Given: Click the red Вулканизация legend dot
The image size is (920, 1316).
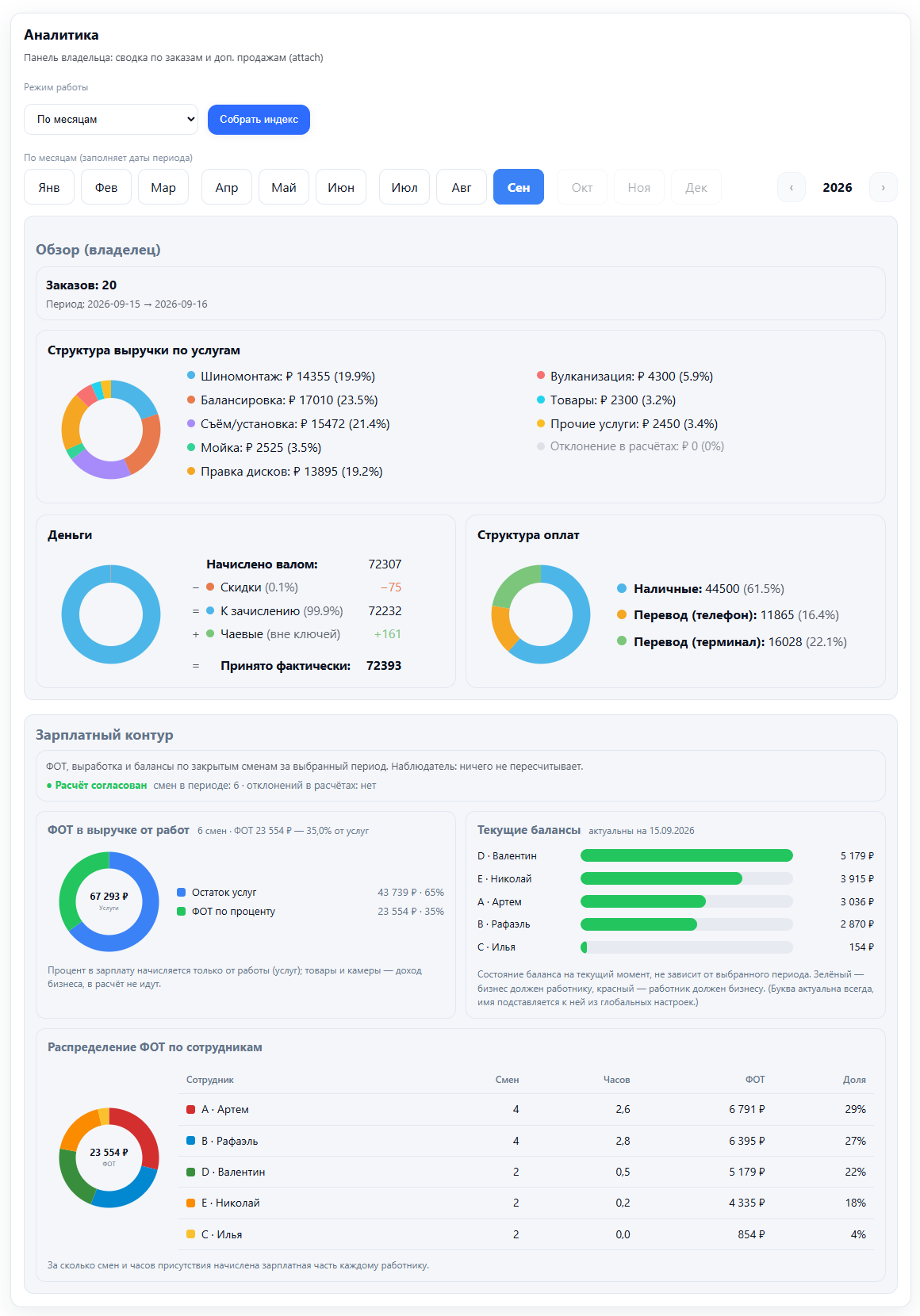Looking at the screenshot, I should click(541, 375).
